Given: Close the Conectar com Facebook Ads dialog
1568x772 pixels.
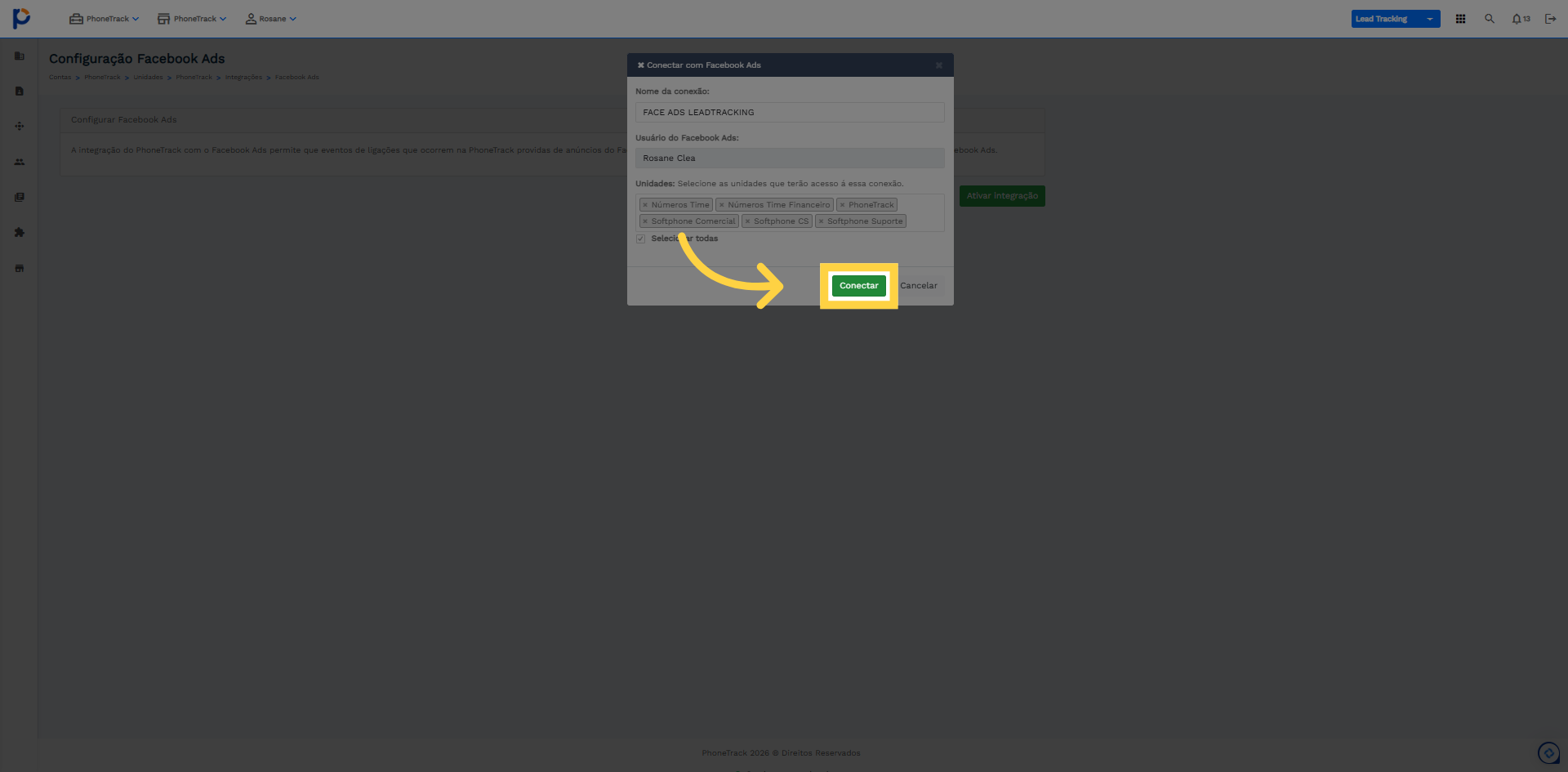Looking at the screenshot, I should (939, 65).
